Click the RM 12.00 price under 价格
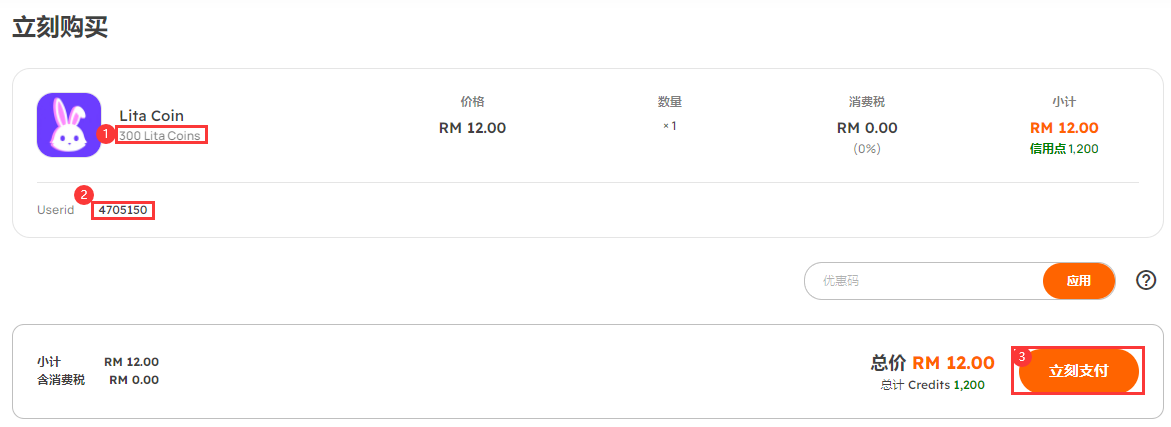This screenshot has height=427, width=1171. pyautogui.click(x=472, y=128)
